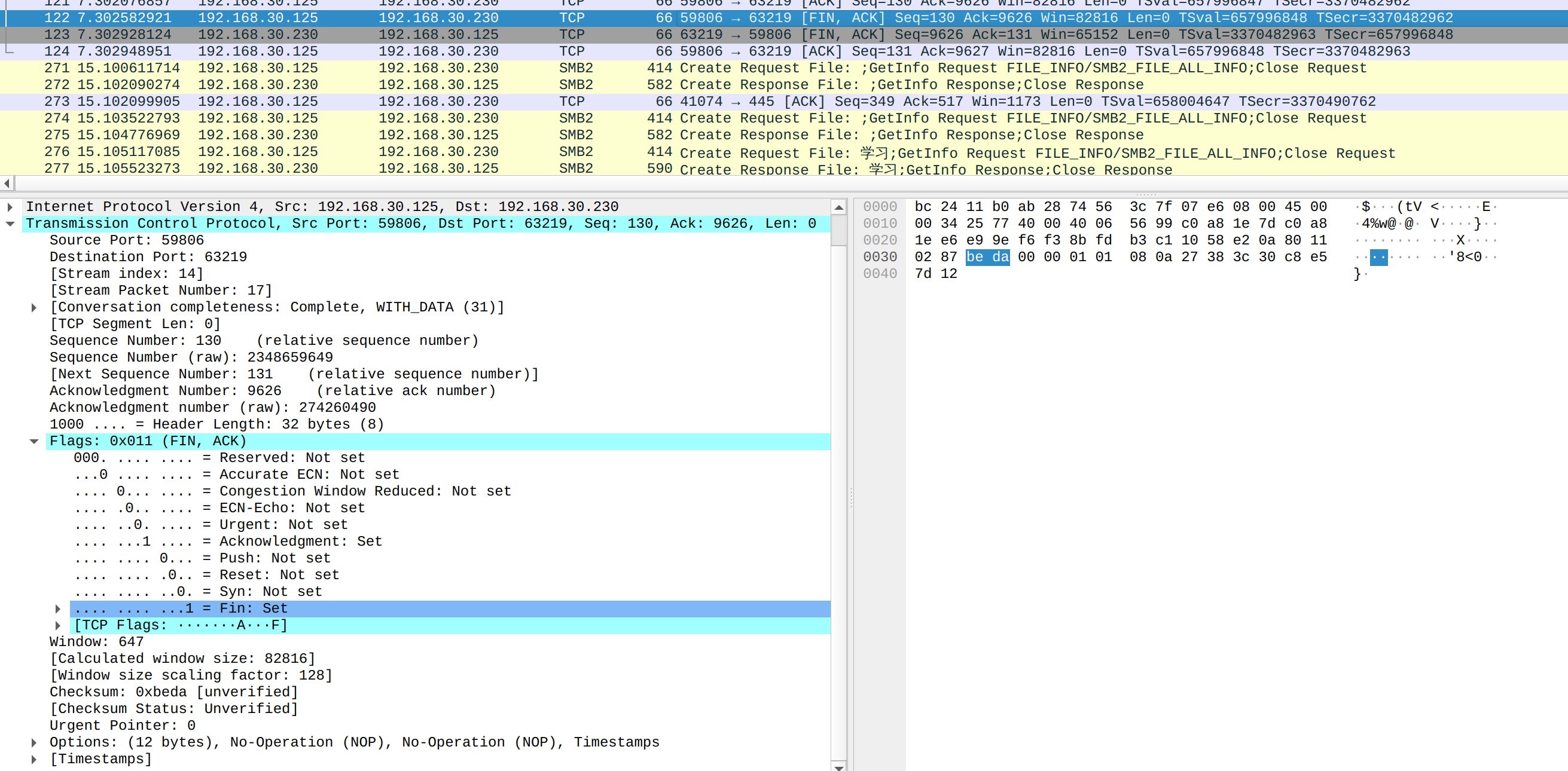The image size is (1568, 771).
Task: Expand the Internet Protocol Version 4 section
Action: pyautogui.click(x=10, y=207)
